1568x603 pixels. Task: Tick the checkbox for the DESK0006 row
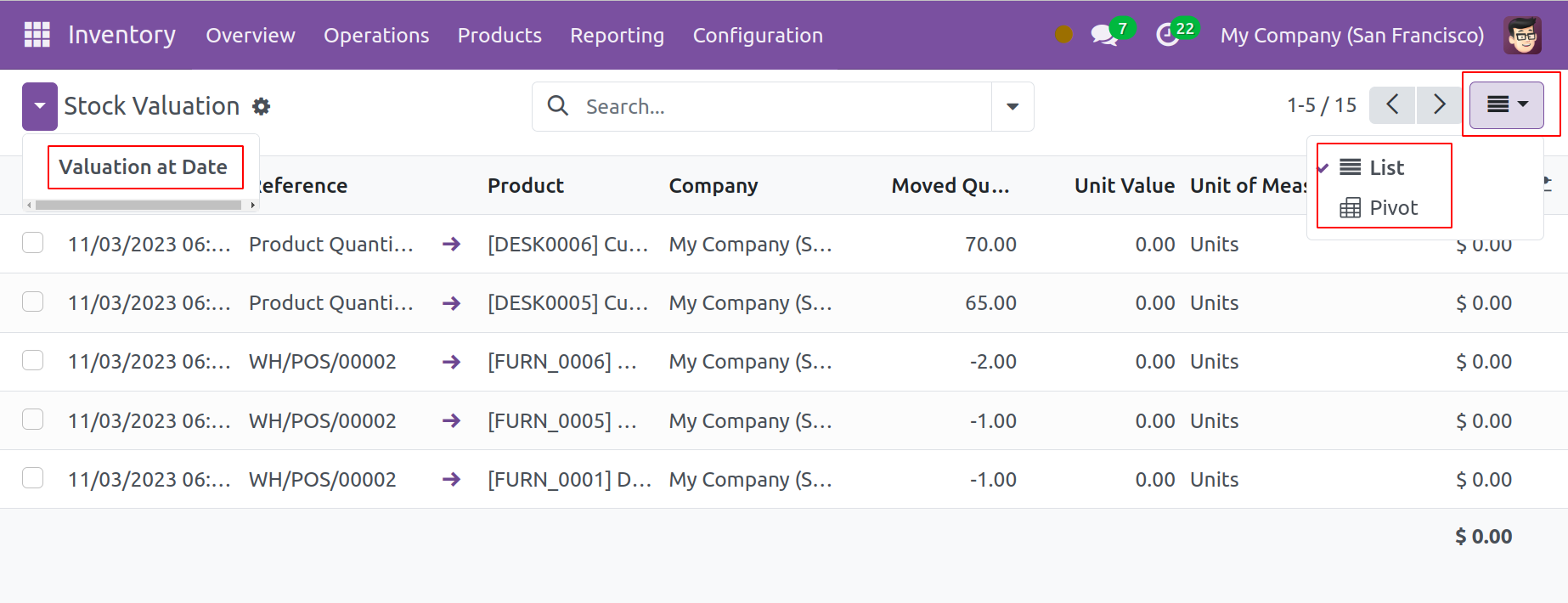coord(33,244)
